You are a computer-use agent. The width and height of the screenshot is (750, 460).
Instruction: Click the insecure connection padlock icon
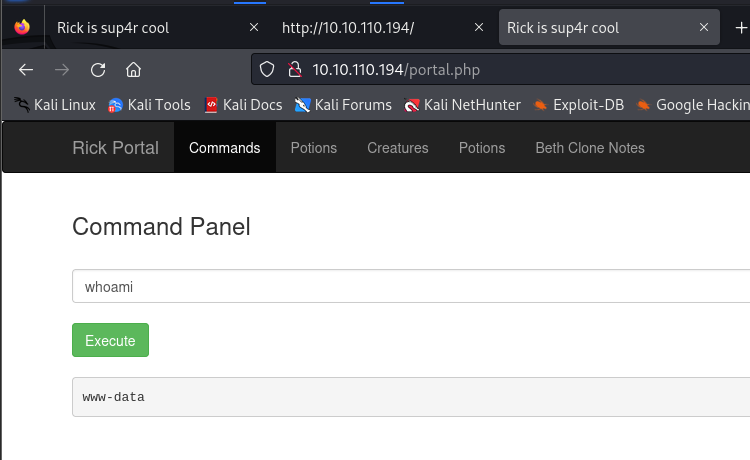pyautogui.click(x=294, y=69)
